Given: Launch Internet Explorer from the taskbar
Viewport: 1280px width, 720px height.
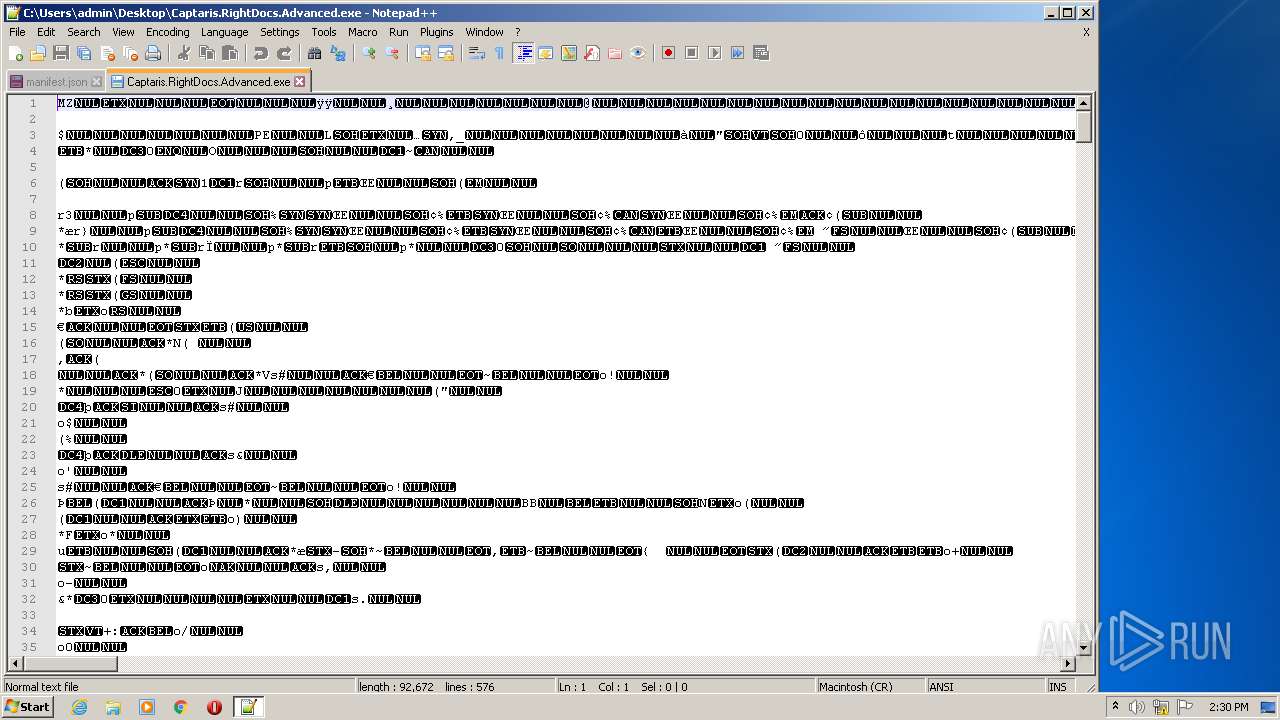Looking at the screenshot, I should point(79,707).
